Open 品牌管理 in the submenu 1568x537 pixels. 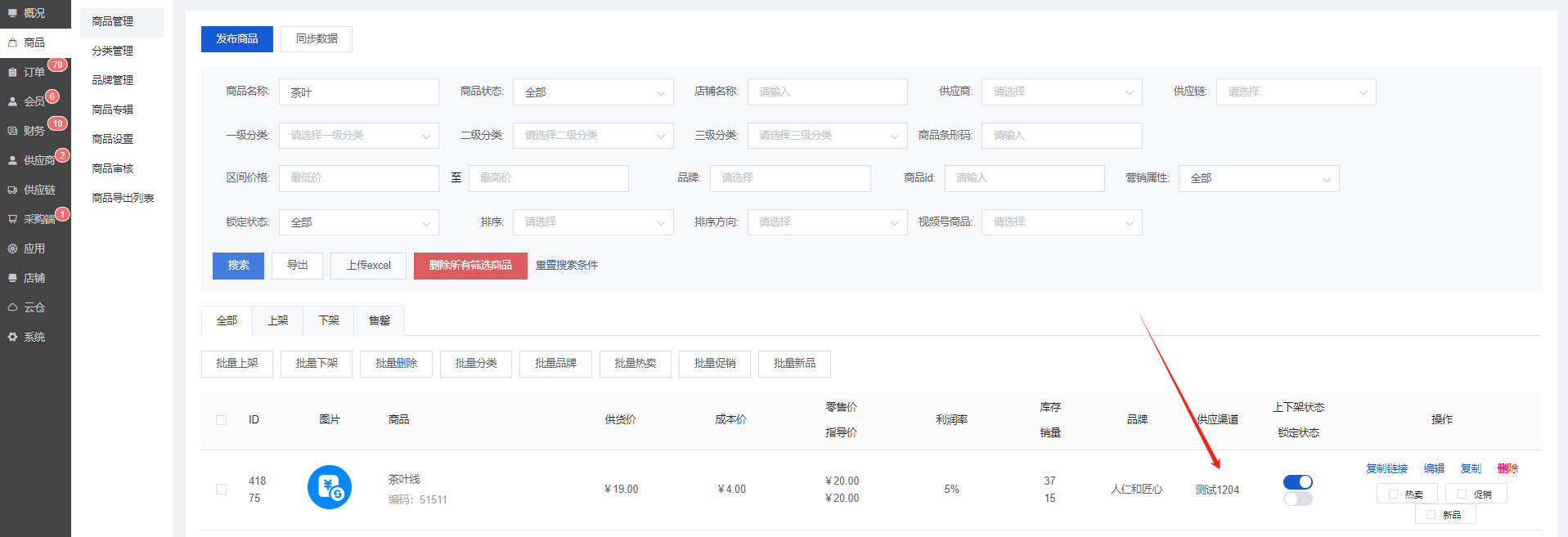113,80
